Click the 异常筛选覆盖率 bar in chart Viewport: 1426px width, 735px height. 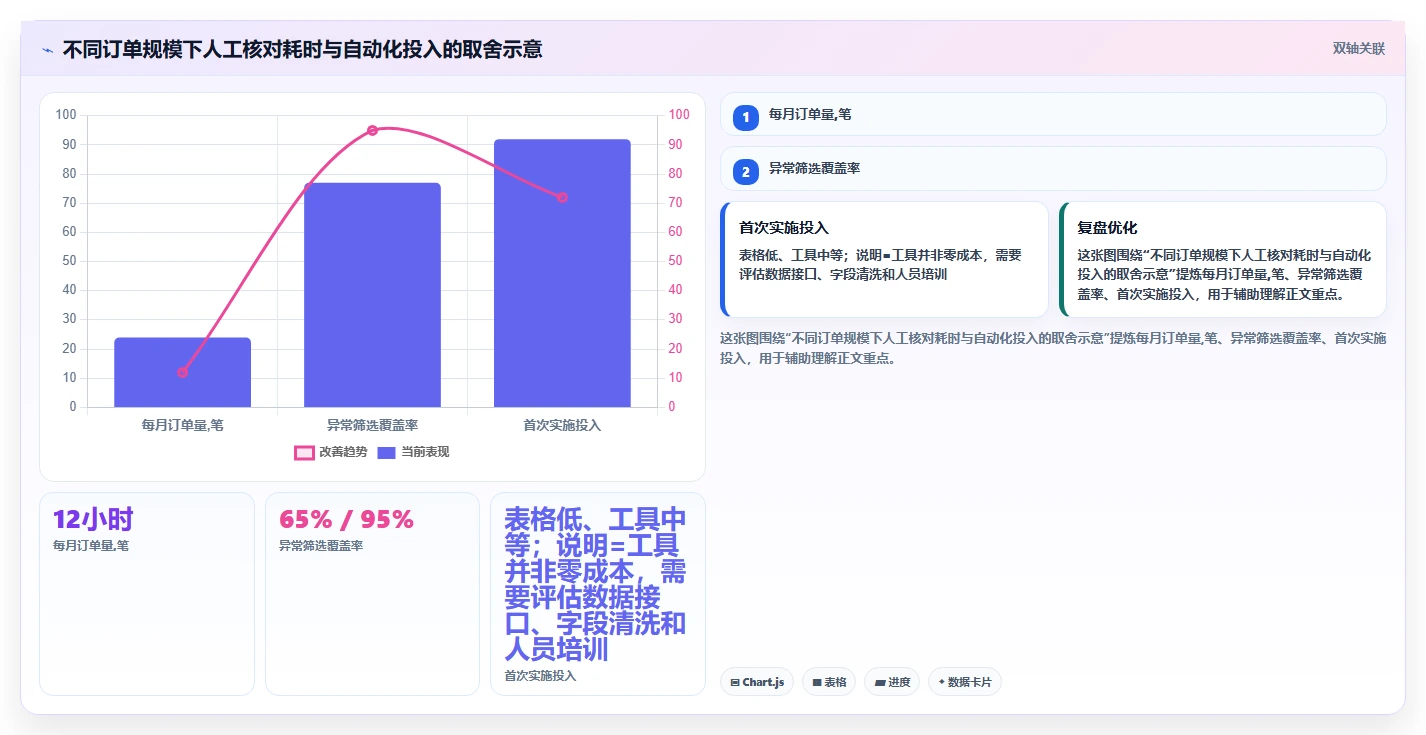(x=372, y=295)
